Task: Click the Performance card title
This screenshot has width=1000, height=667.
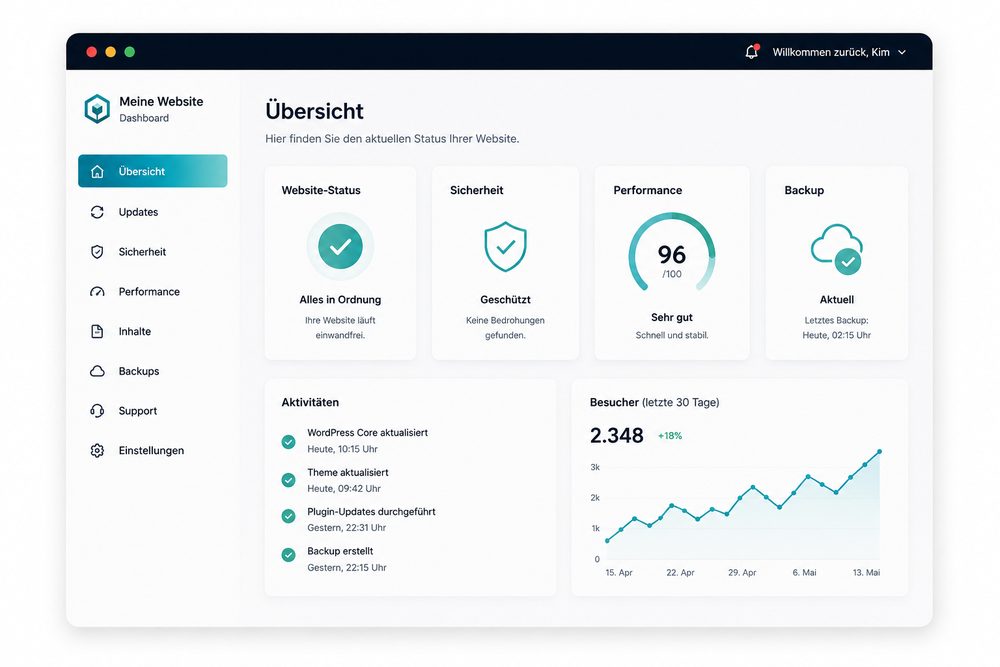Action: (647, 190)
